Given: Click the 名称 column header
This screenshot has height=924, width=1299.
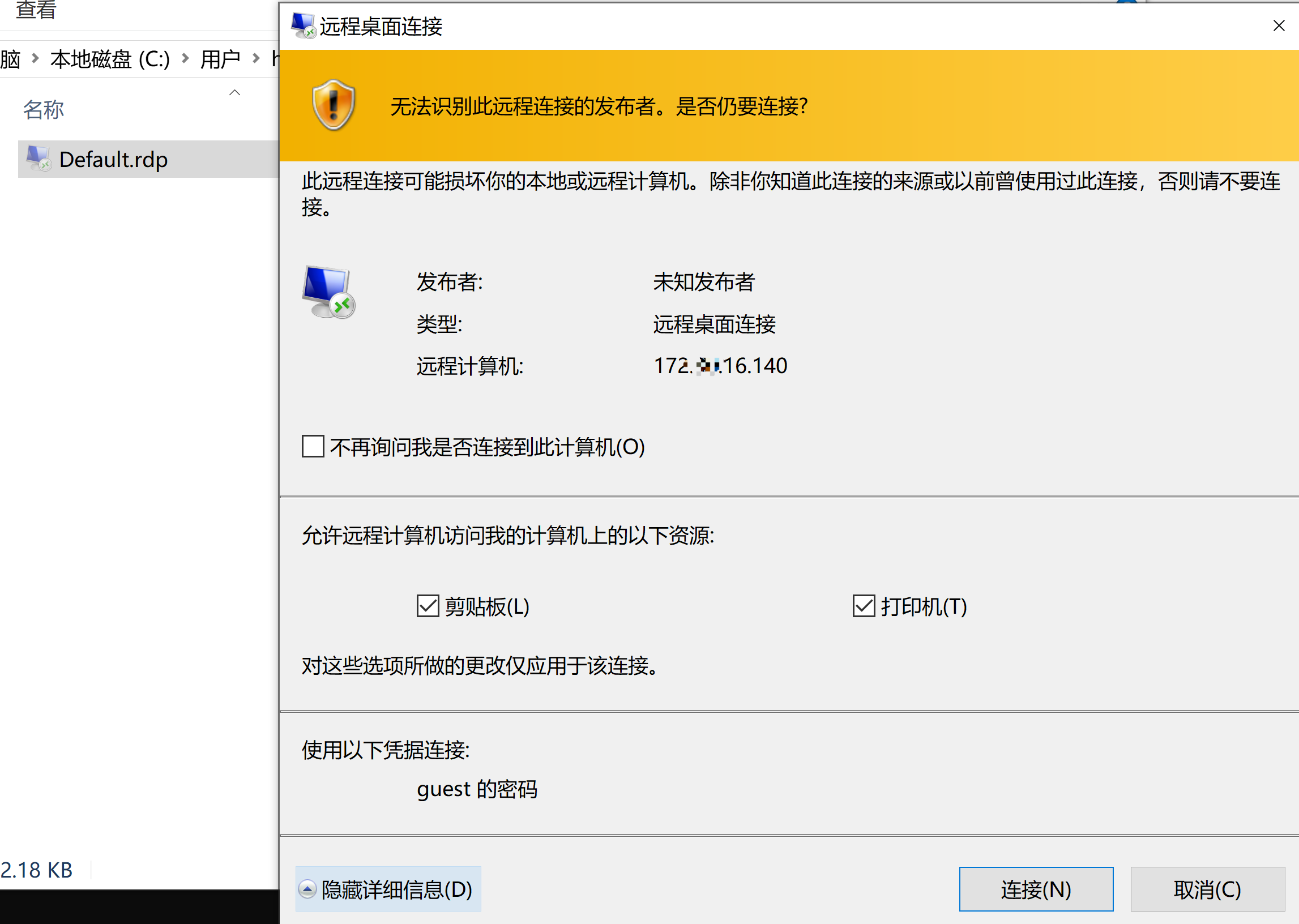Looking at the screenshot, I should [43, 109].
